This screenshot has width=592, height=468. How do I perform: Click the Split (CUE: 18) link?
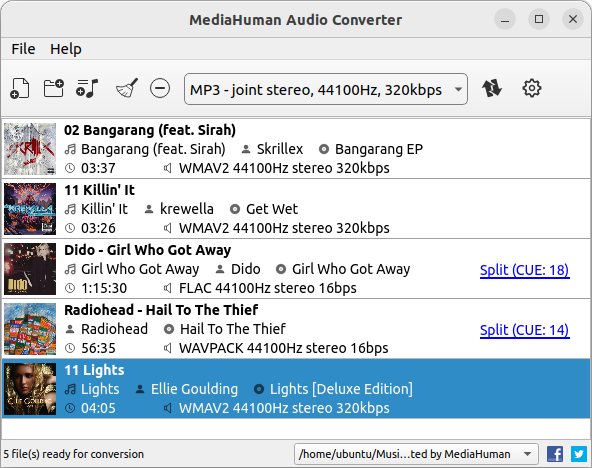click(x=524, y=270)
